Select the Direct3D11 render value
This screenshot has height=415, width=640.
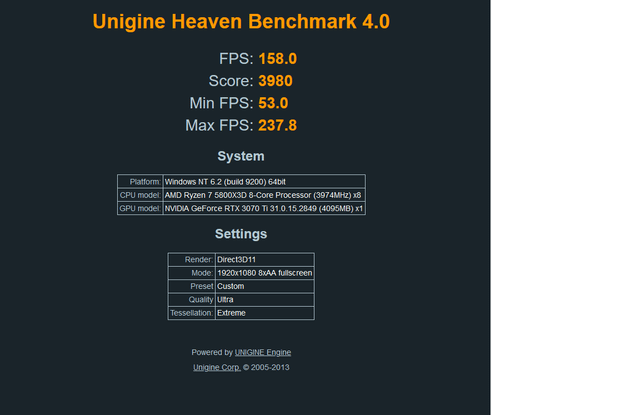point(264,260)
